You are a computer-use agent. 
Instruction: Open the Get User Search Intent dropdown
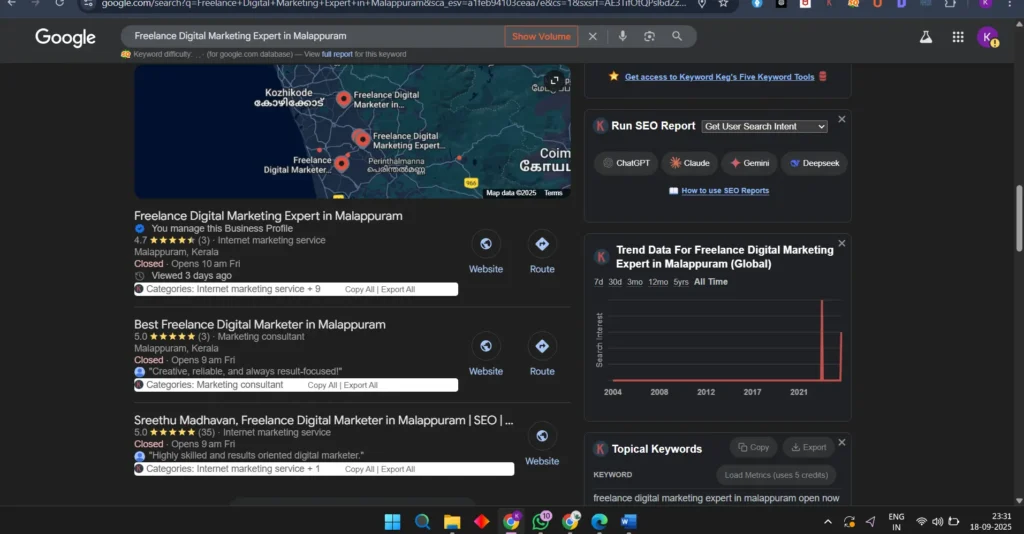764,127
